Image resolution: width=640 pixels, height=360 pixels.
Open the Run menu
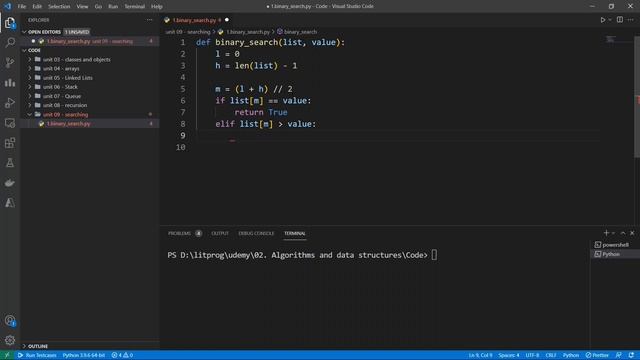[113, 7]
